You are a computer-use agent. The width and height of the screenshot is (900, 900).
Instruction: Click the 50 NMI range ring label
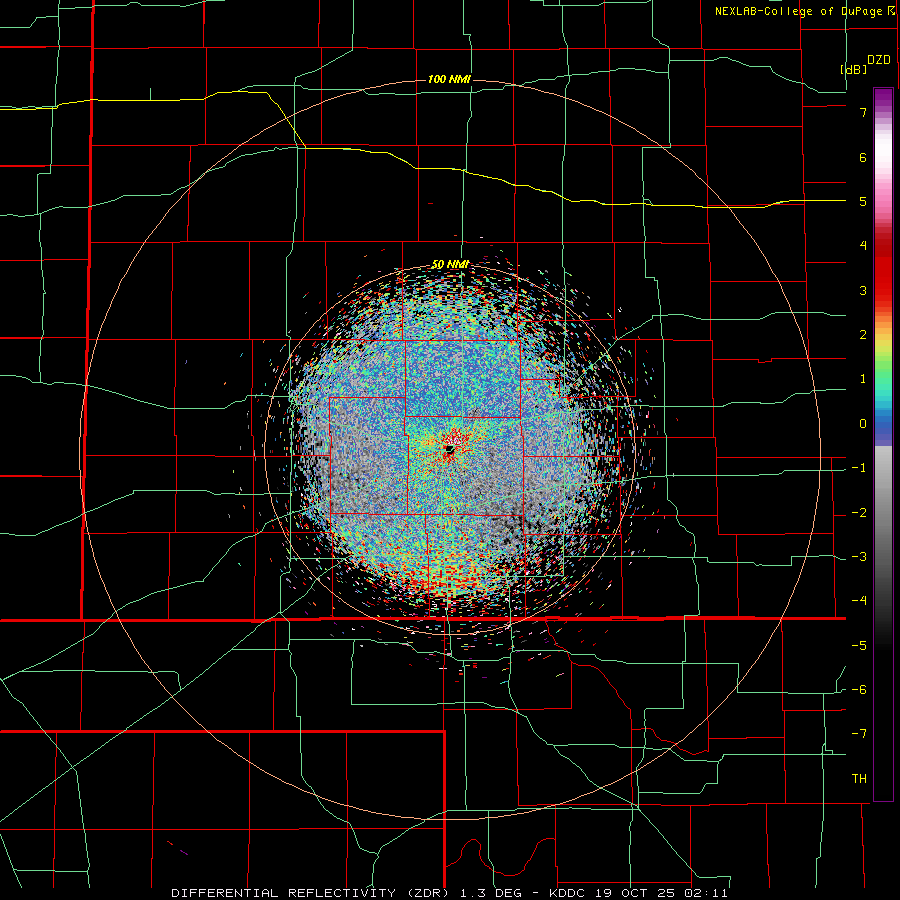[x=451, y=265]
